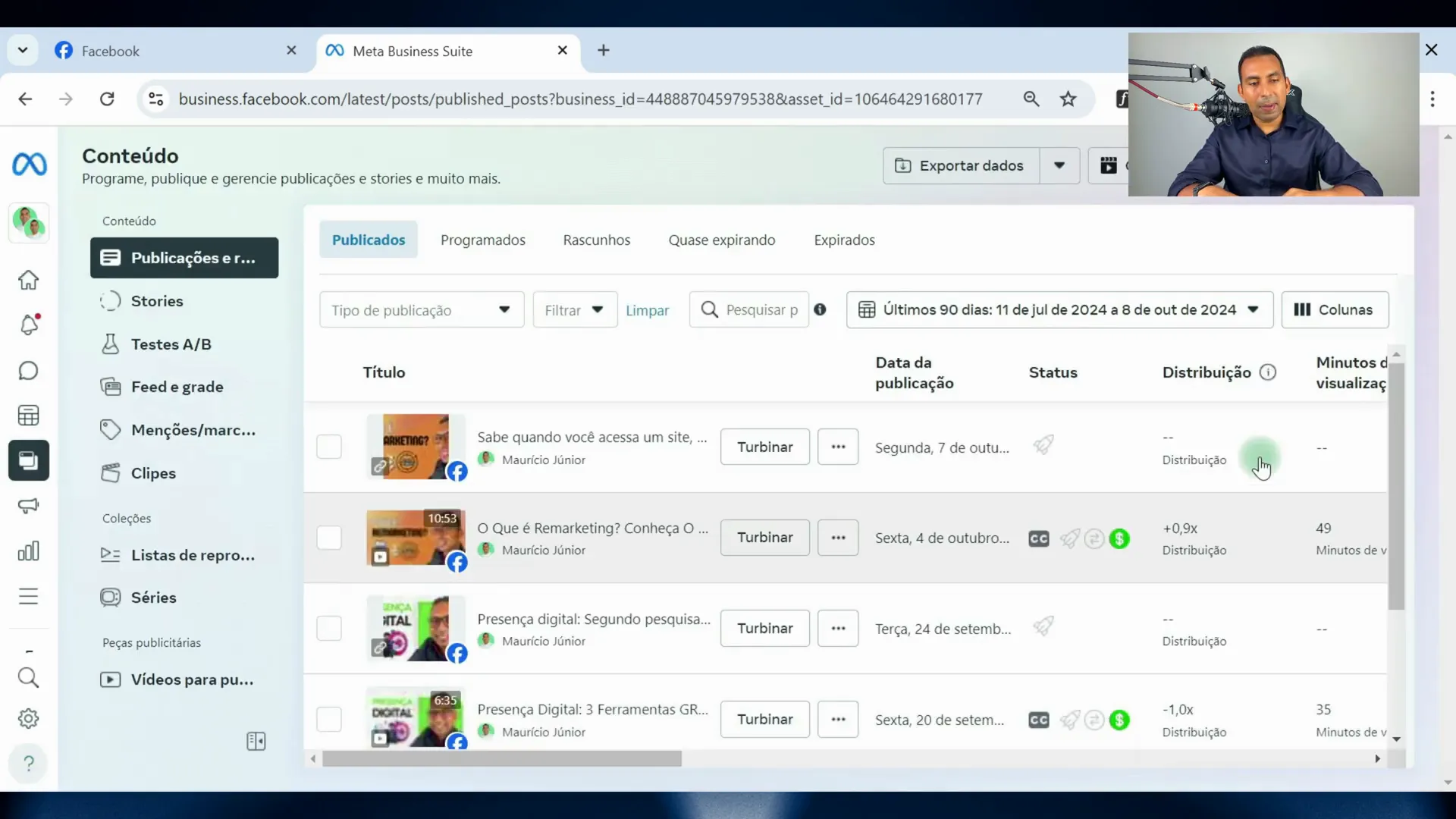
Task: Click CC icon on 3 Ferramentas row
Action: click(x=1038, y=720)
